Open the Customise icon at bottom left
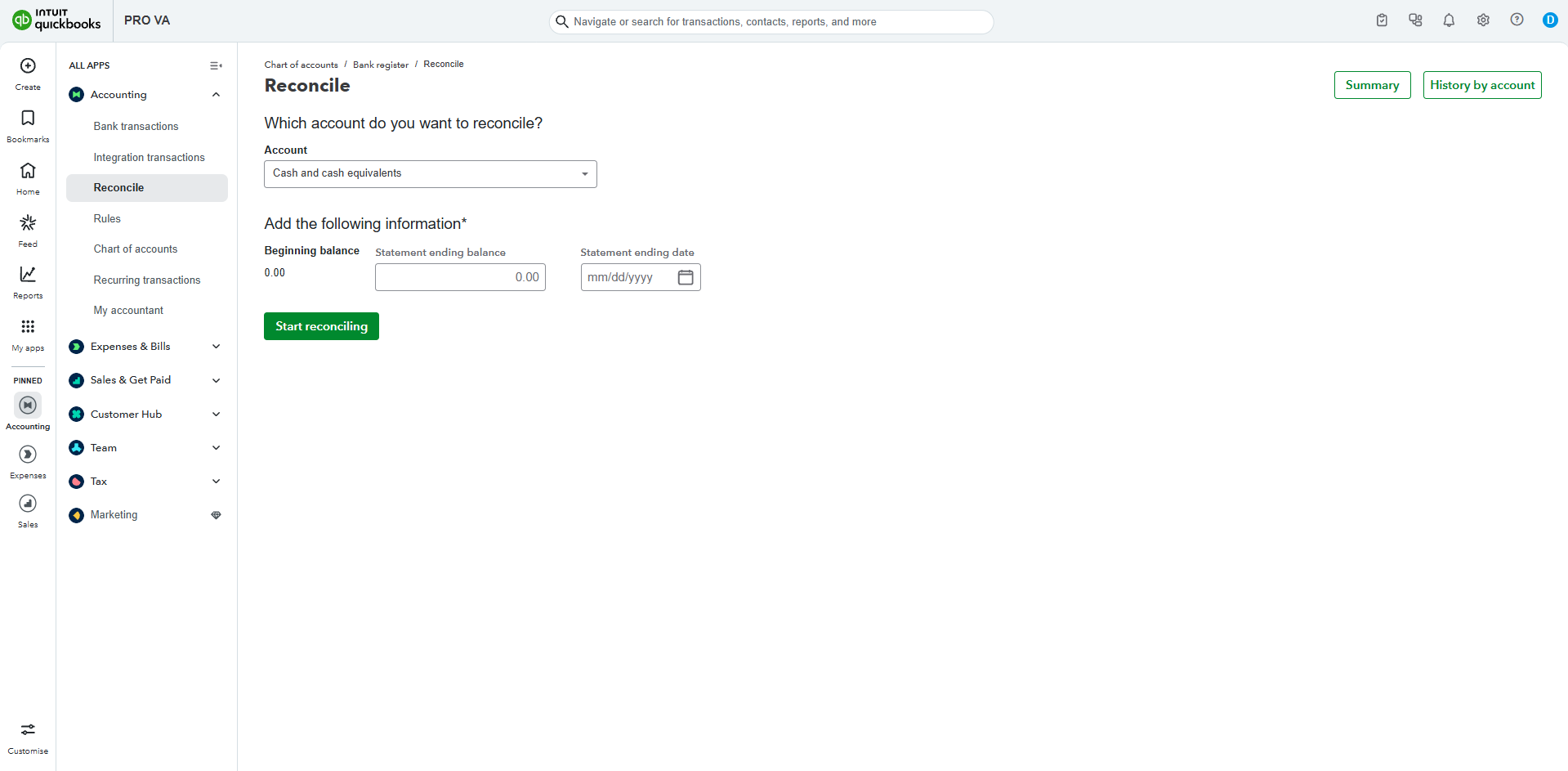This screenshot has width=1568, height=771. (28, 729)
